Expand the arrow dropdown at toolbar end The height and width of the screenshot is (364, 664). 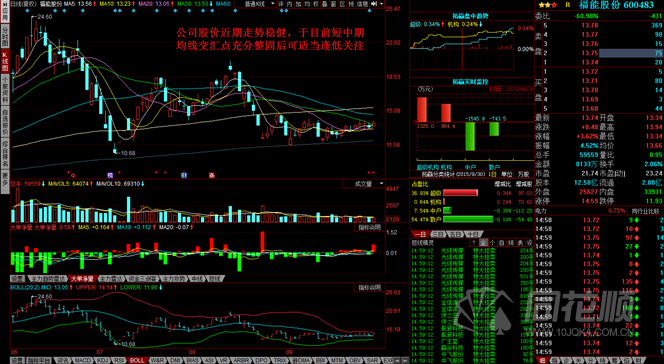(382, 4)
